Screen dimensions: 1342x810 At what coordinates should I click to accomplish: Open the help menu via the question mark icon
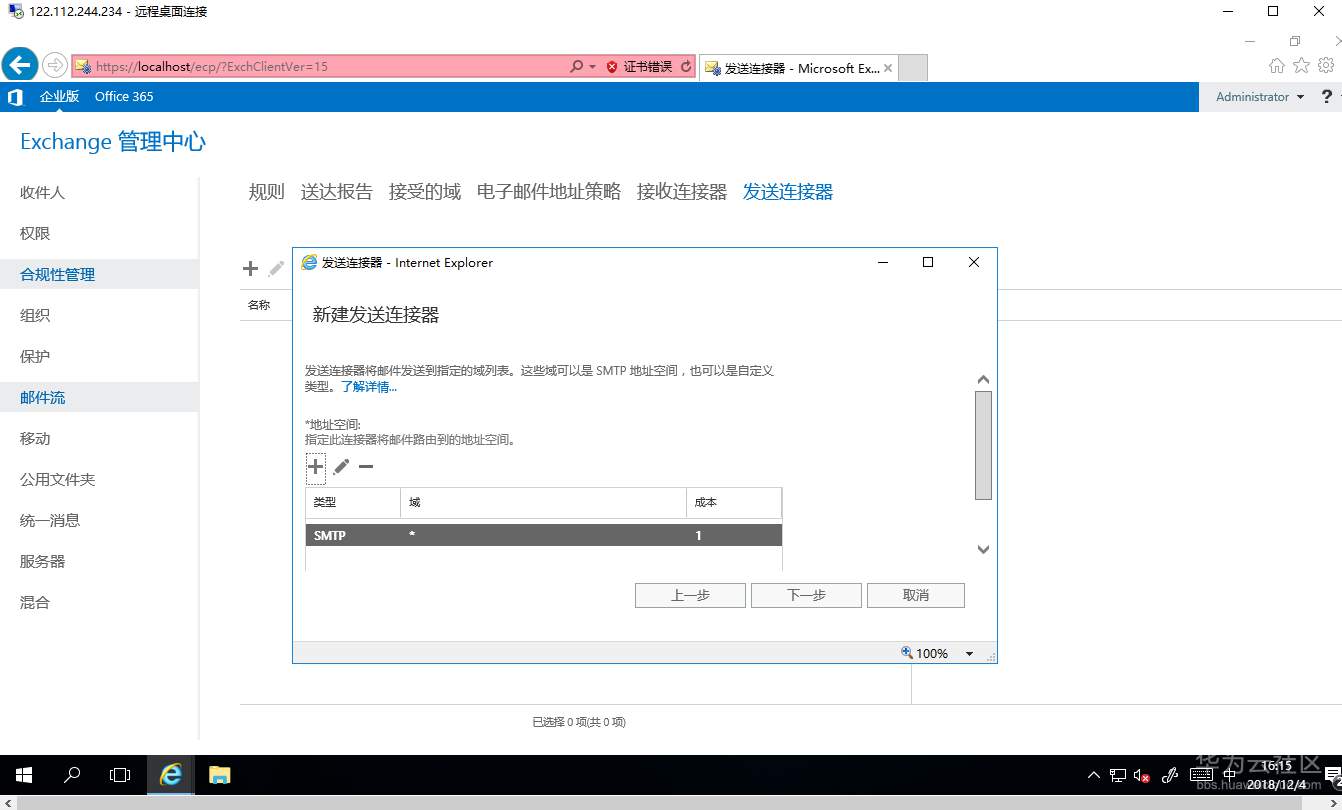(1325, 96)
